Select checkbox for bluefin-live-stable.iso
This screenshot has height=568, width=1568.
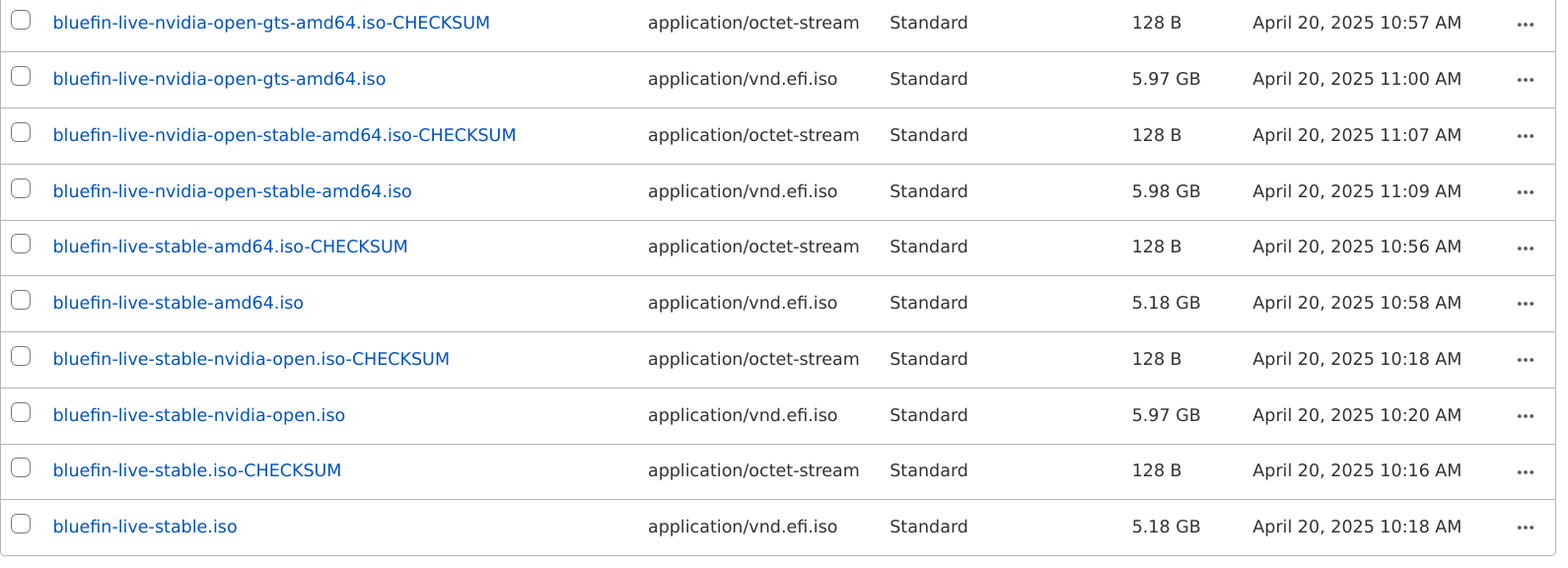tap(21, 524)
